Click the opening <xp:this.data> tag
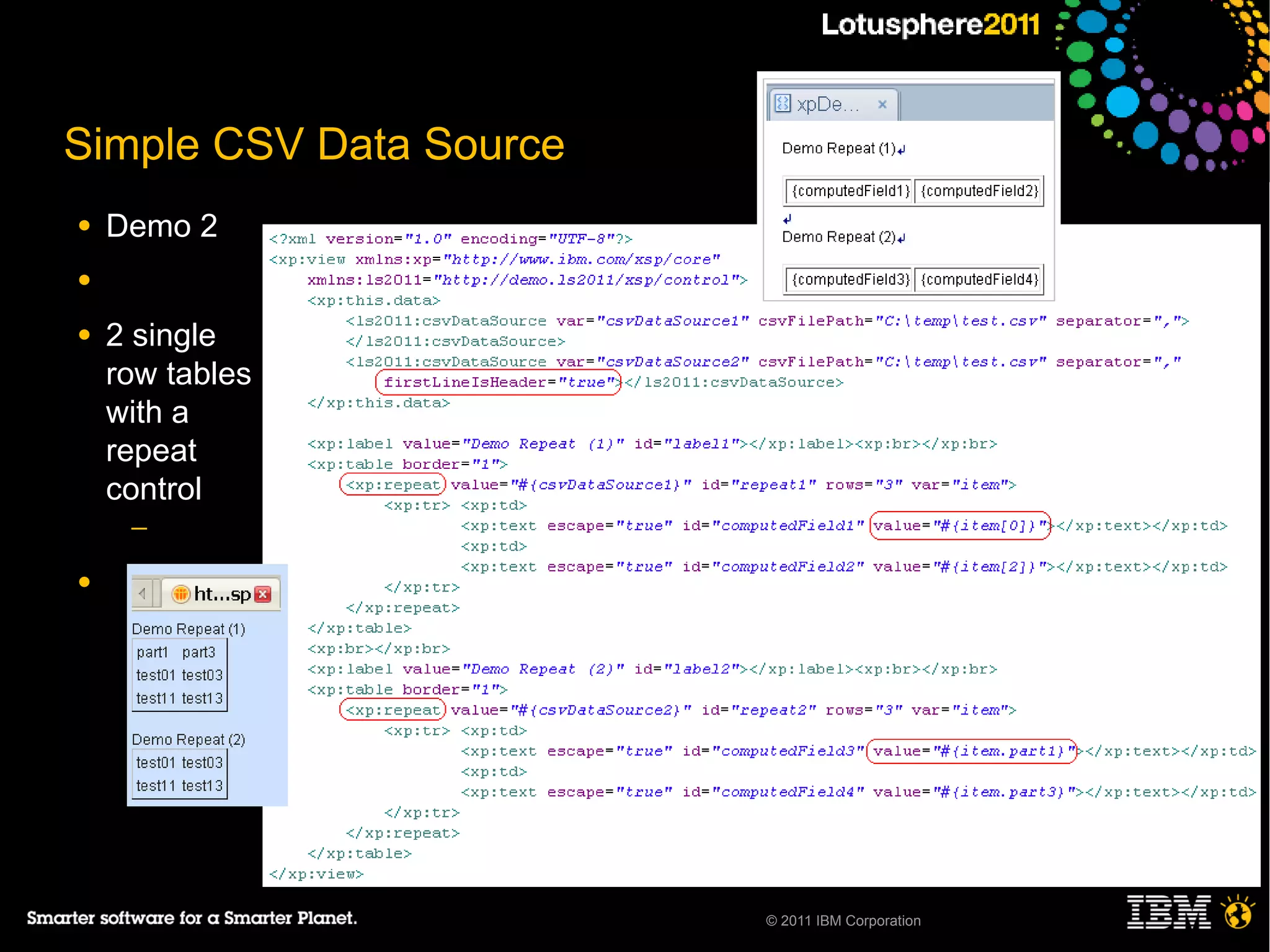1270x952 pixels. click(x=373, y=300)
